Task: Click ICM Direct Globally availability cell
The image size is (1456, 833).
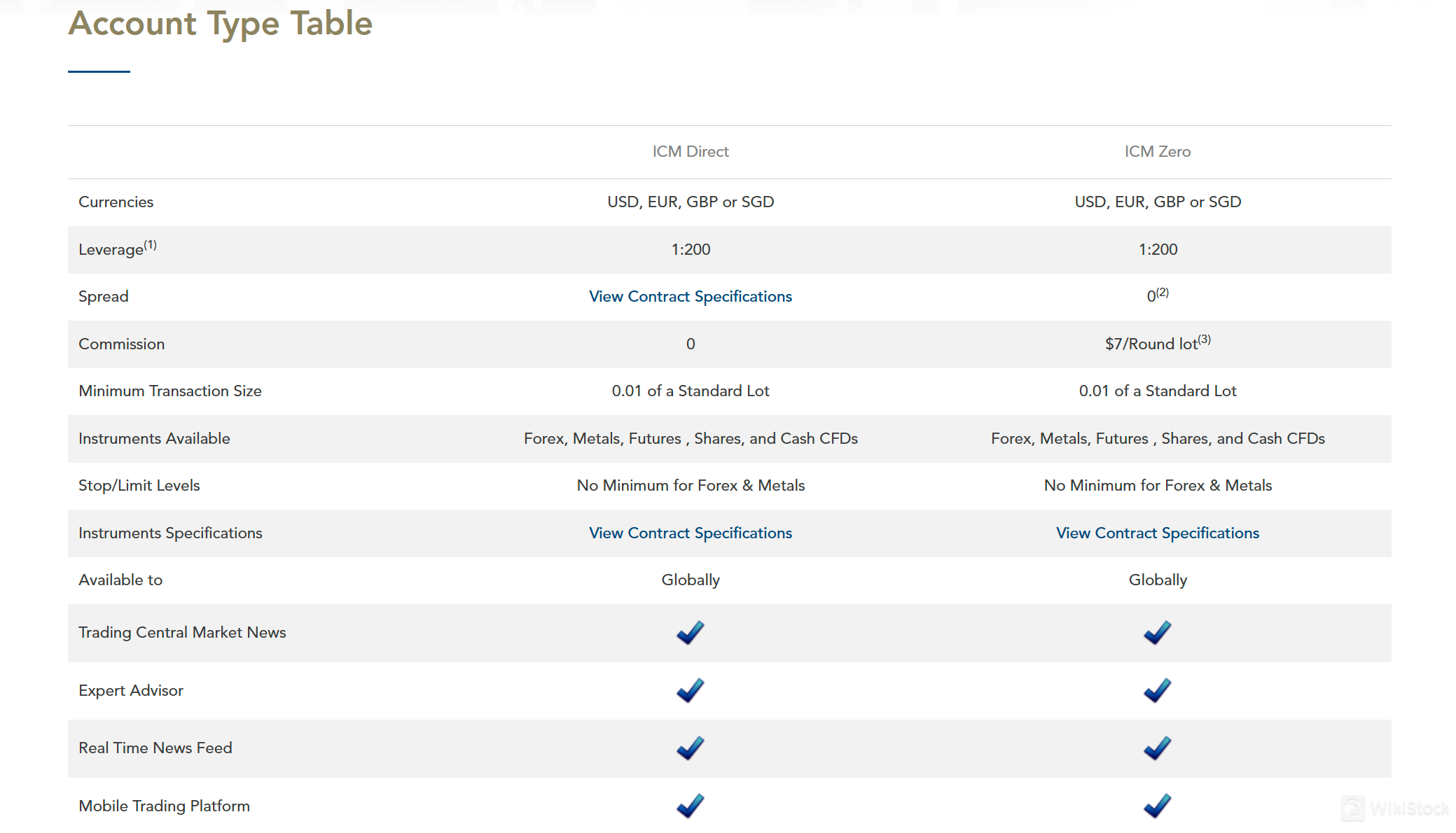Action: tap(691, 580)
